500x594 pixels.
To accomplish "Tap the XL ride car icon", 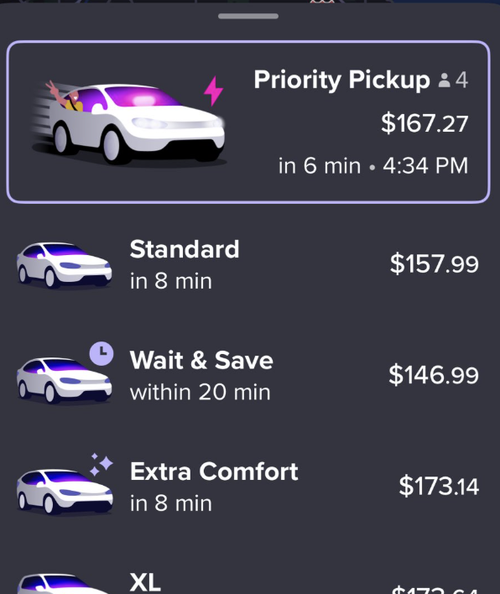I will (x=64, y=583).
